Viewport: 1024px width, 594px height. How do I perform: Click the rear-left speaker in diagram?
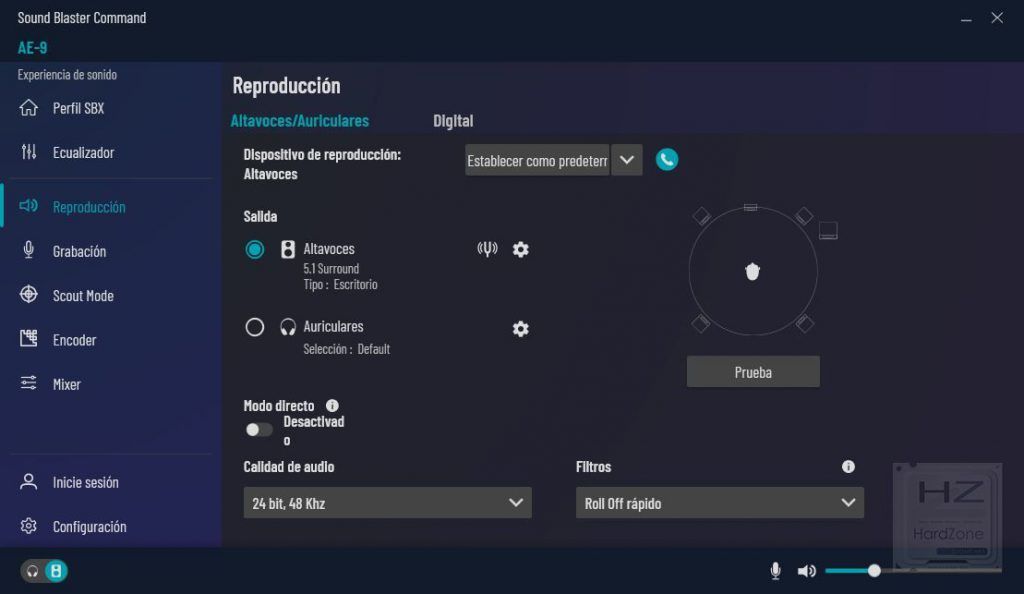tap(701, 323)
